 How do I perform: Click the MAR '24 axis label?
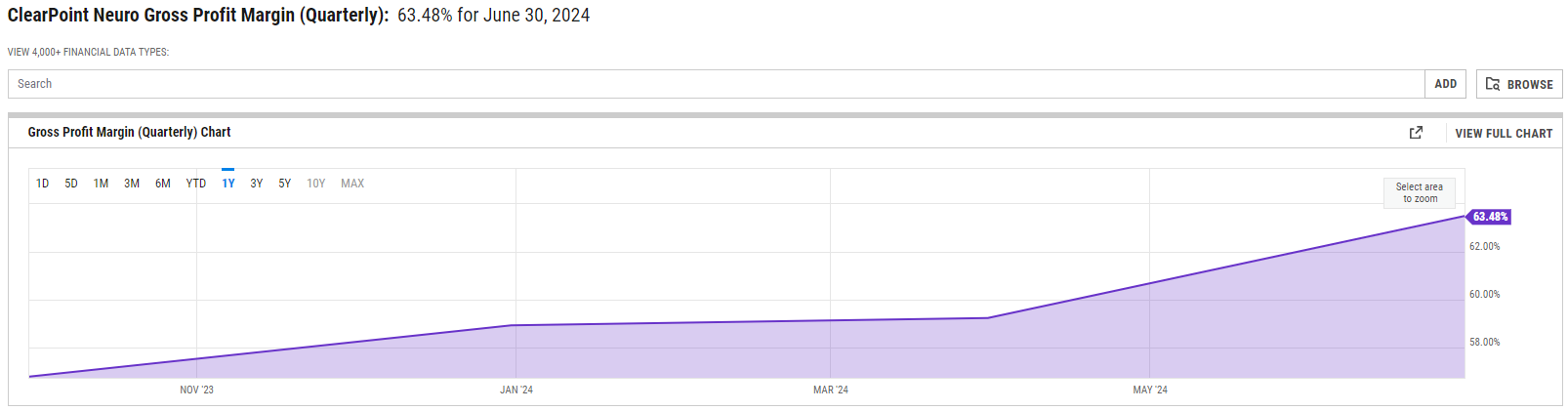831,390
